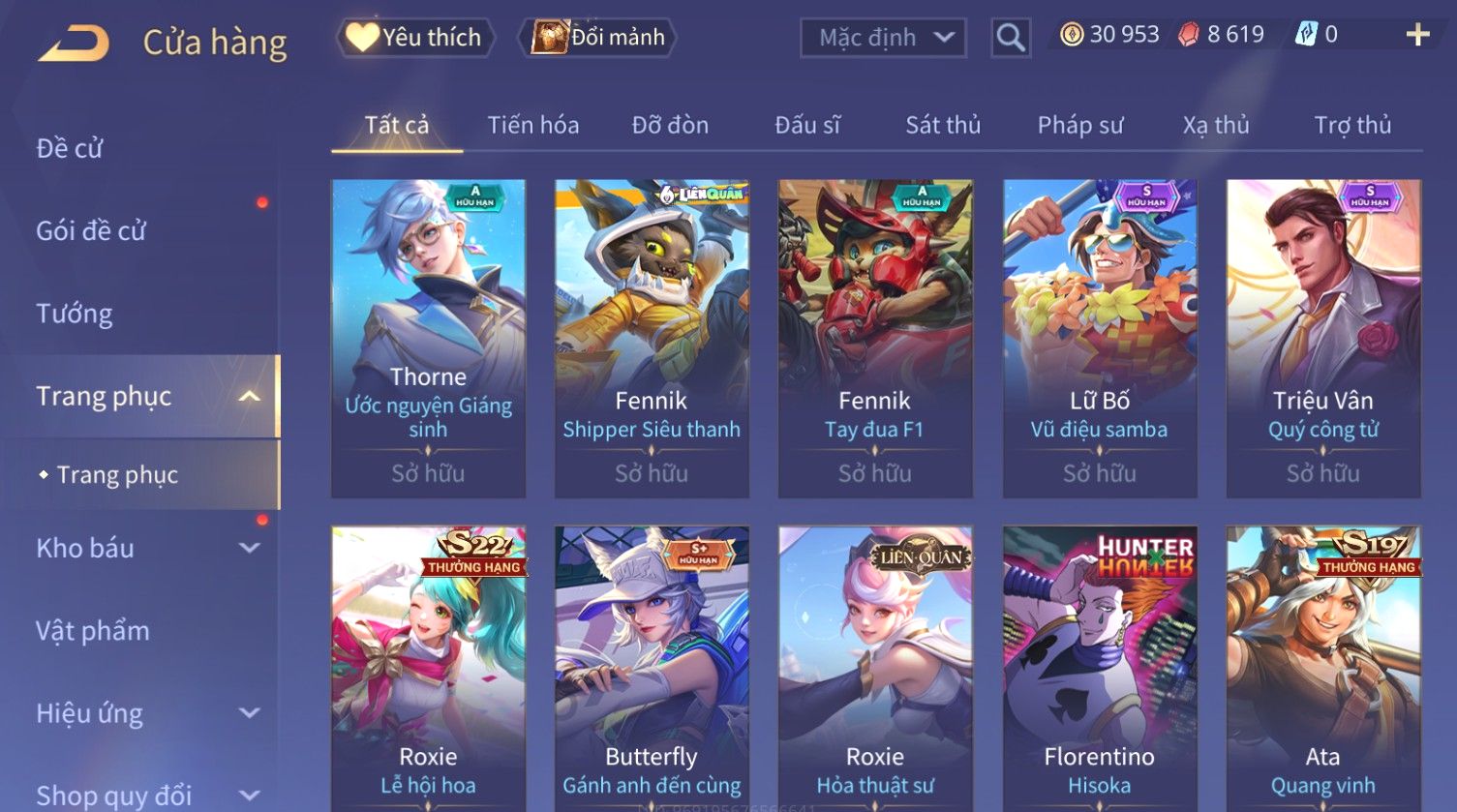Open the Mặc định sort dropdown

pos(883,38)
